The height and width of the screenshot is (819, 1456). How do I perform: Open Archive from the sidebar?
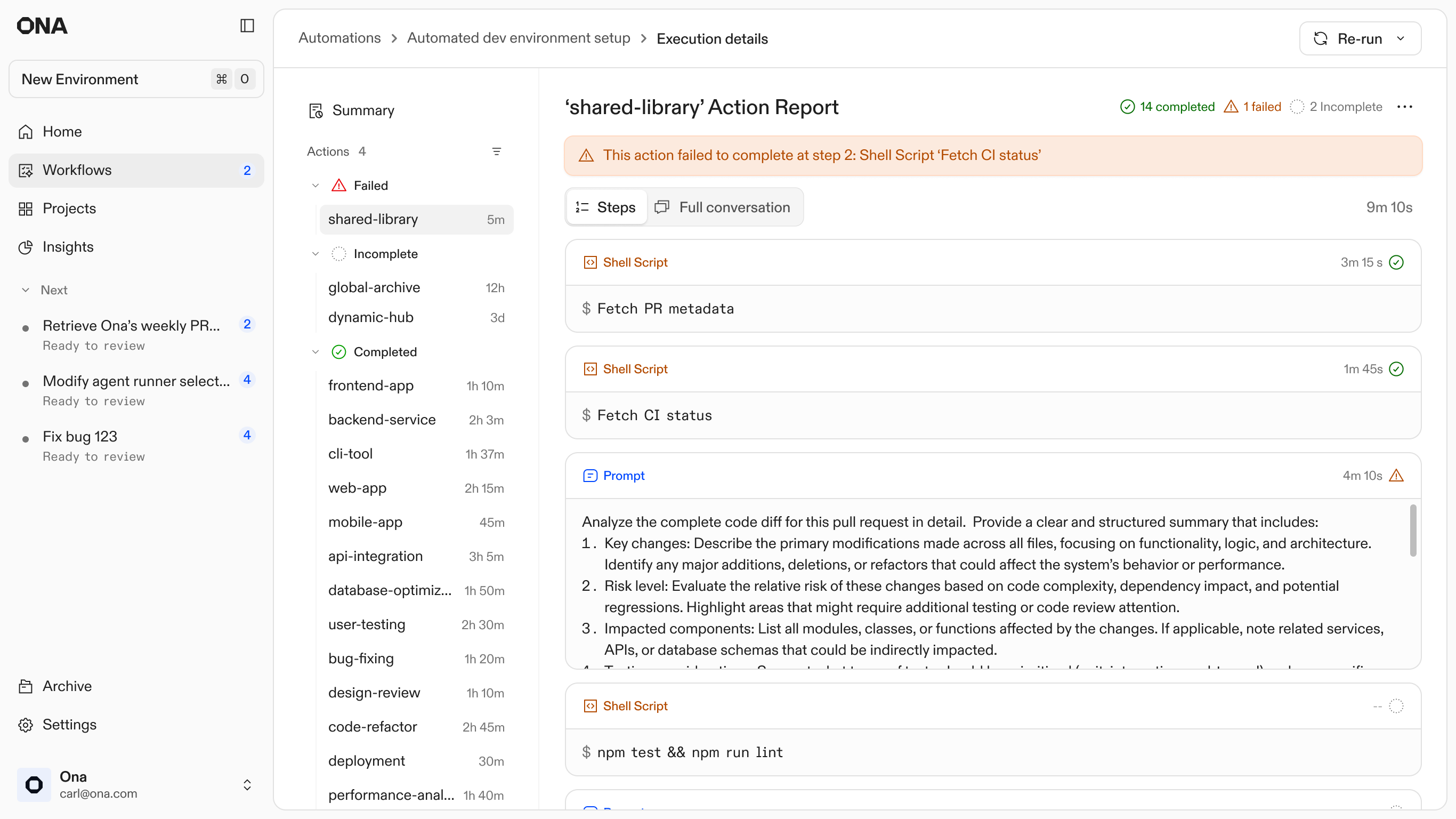[x=67, y=686]
